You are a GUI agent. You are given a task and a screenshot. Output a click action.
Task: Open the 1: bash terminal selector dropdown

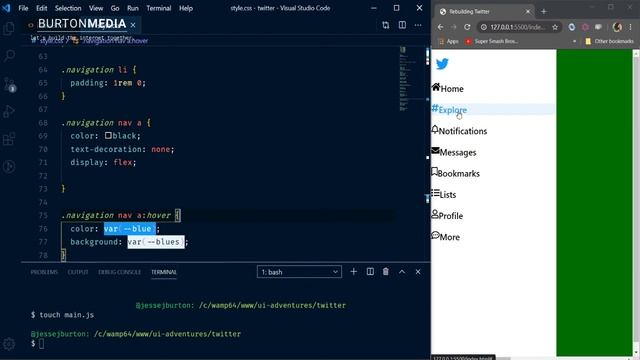[299, 272]
